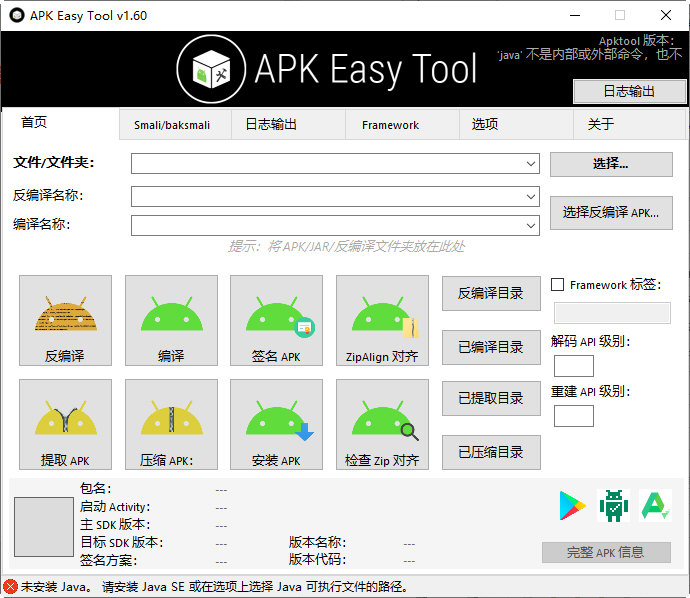
Task: Click the 选择... button
Action: pos(611,164)
